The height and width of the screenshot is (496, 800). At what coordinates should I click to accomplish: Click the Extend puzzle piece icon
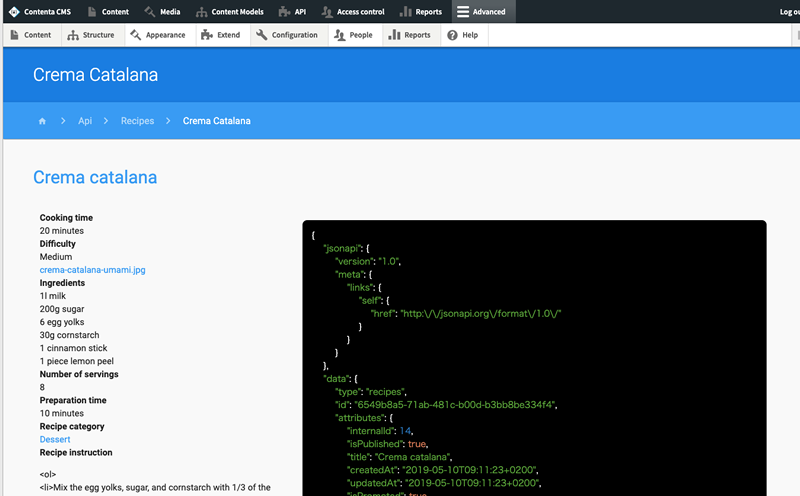207,35
